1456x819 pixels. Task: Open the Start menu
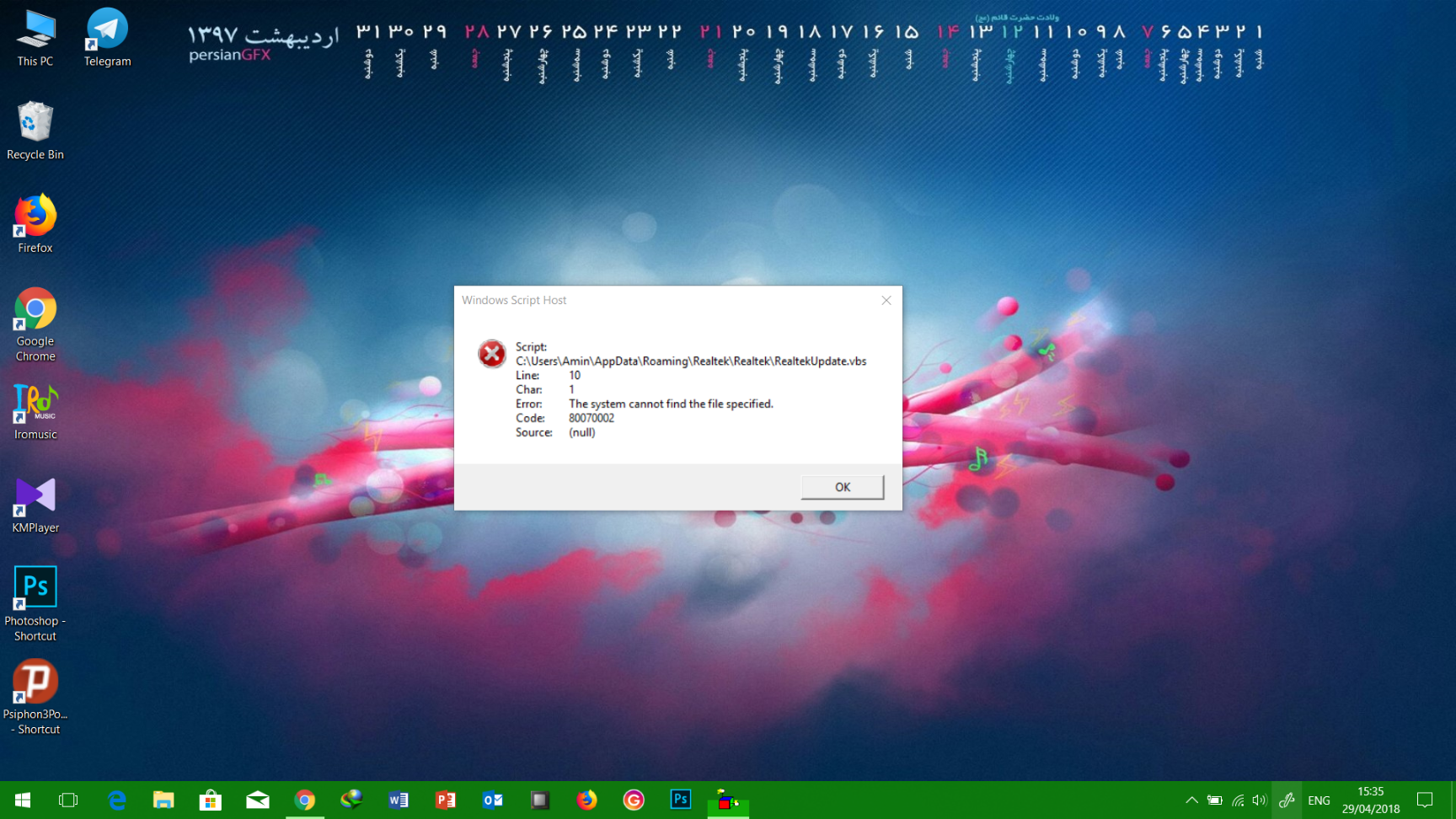tap(21, 800)
